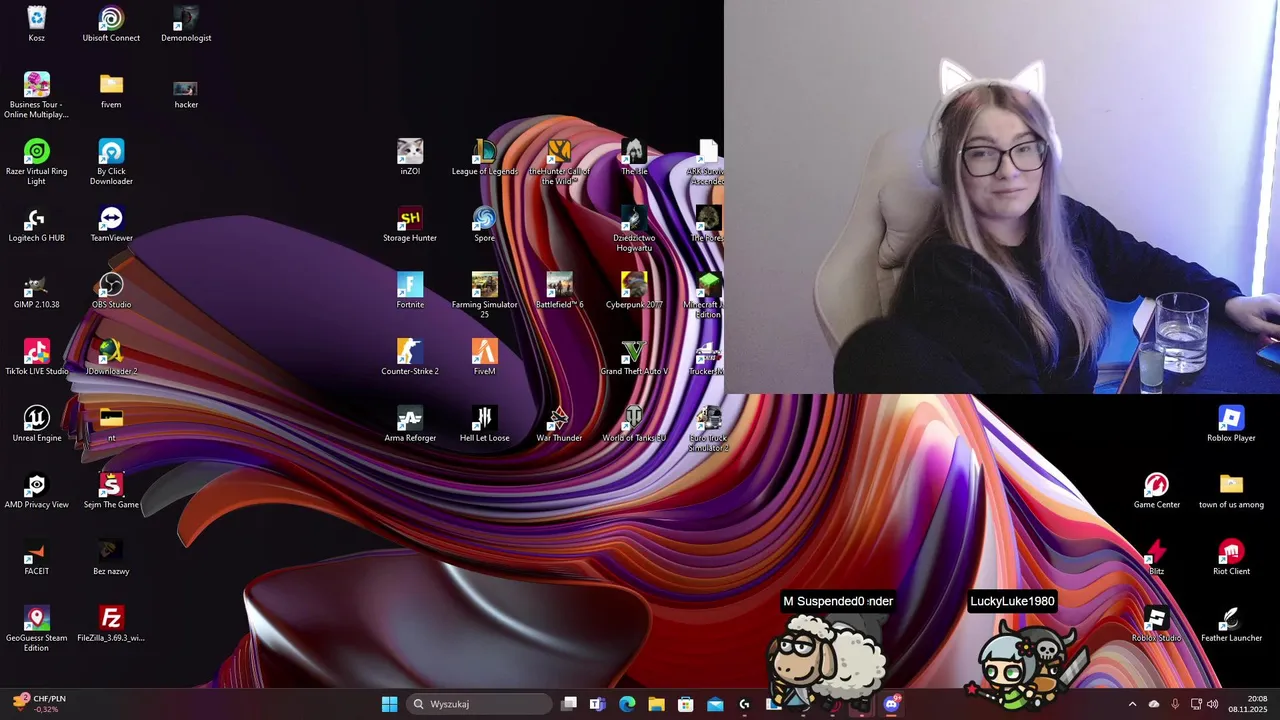The width and height of the screenshot is (1280, 720).
Task: Launch Ubisoft Connect from the desktop
Action: point(111,24)
